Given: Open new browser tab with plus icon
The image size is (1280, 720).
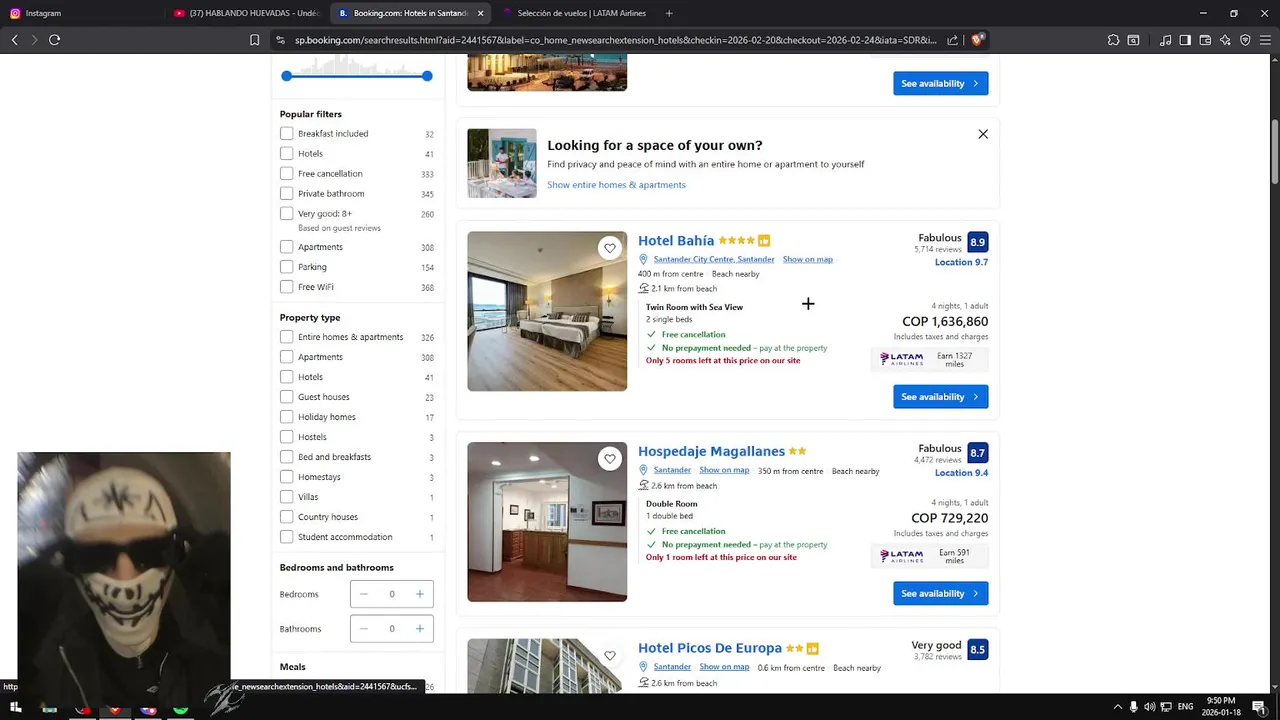Looking at the screenshot, I should point(669,13).
